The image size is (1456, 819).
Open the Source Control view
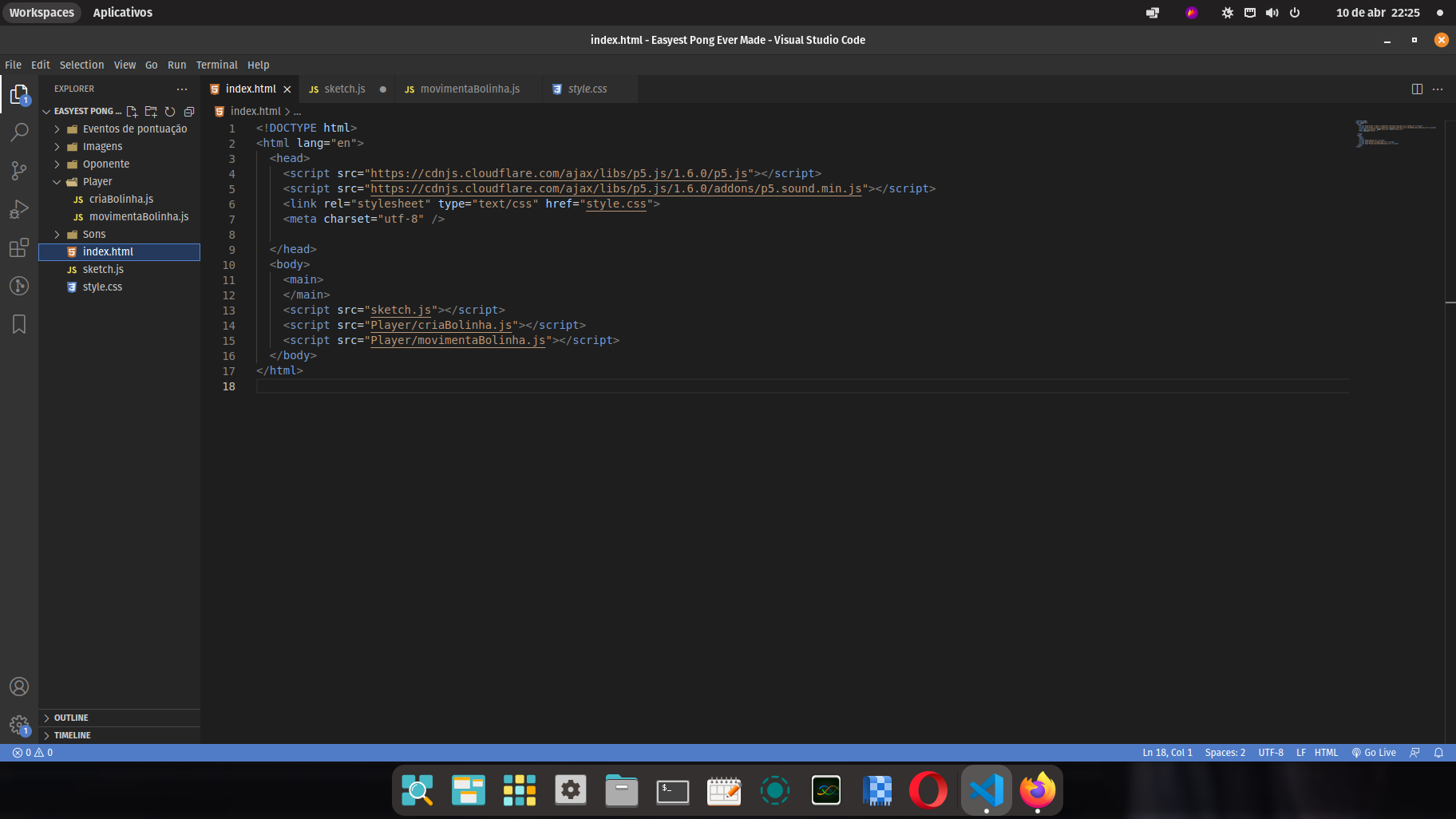click(x=19, y=170)
